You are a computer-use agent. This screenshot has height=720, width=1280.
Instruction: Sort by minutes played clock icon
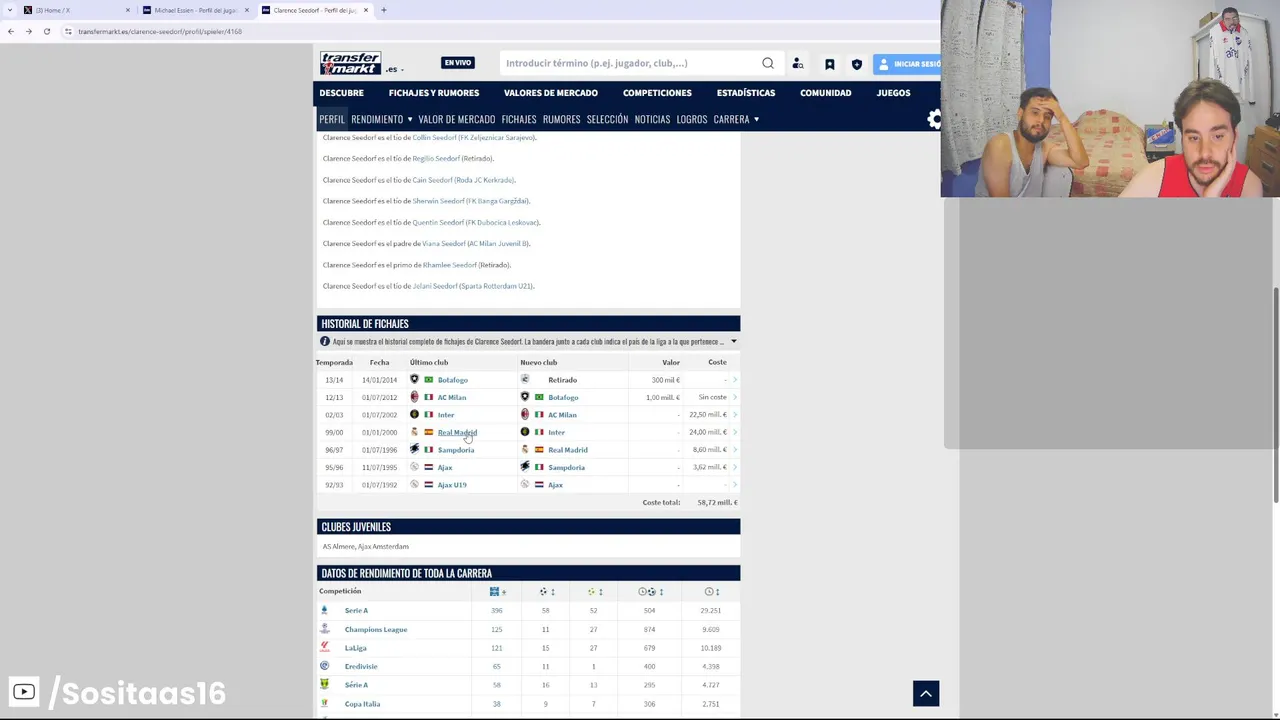712,592
